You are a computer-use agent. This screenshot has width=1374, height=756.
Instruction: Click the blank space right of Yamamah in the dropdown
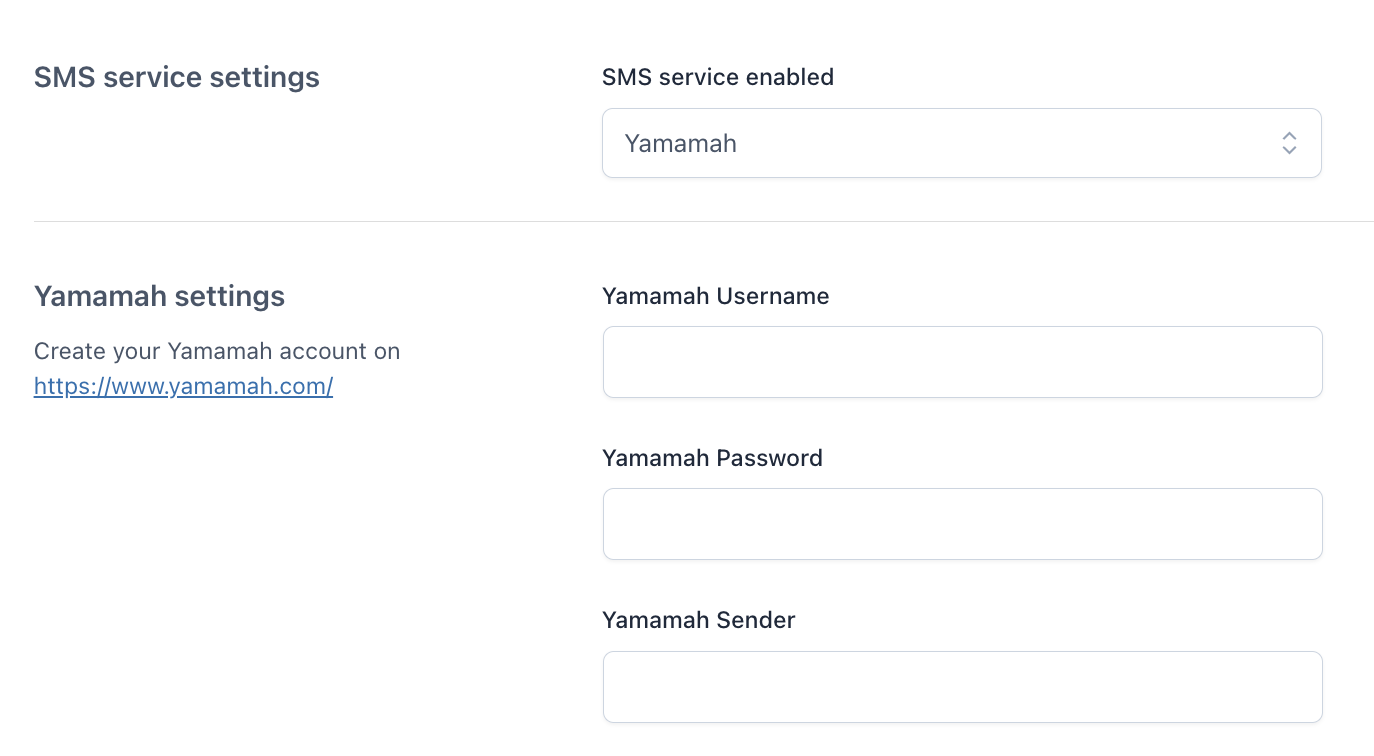[1000, 143]
